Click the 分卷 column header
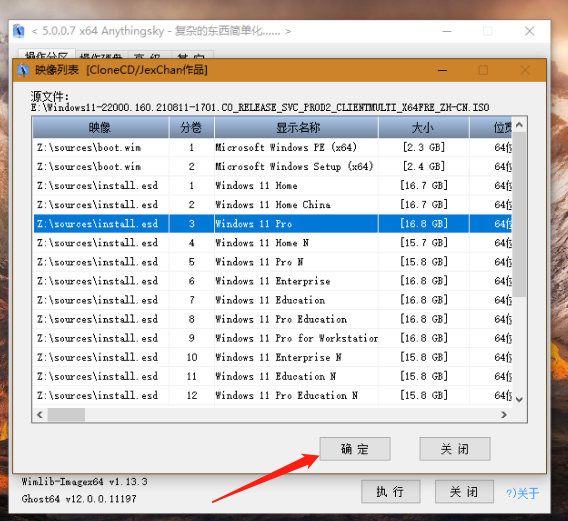 pyautogui.click(x=192, y=128)
